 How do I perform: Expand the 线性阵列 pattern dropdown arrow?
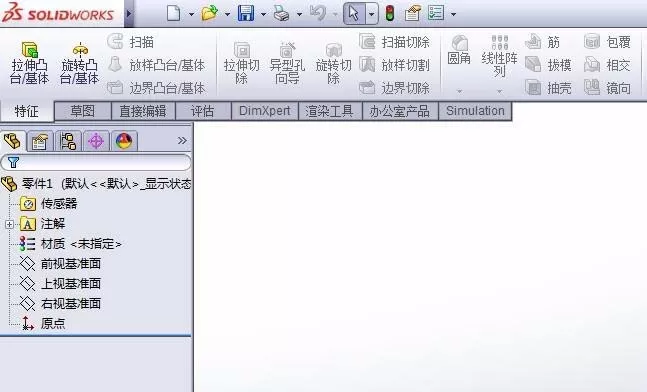tap(499, 91)
